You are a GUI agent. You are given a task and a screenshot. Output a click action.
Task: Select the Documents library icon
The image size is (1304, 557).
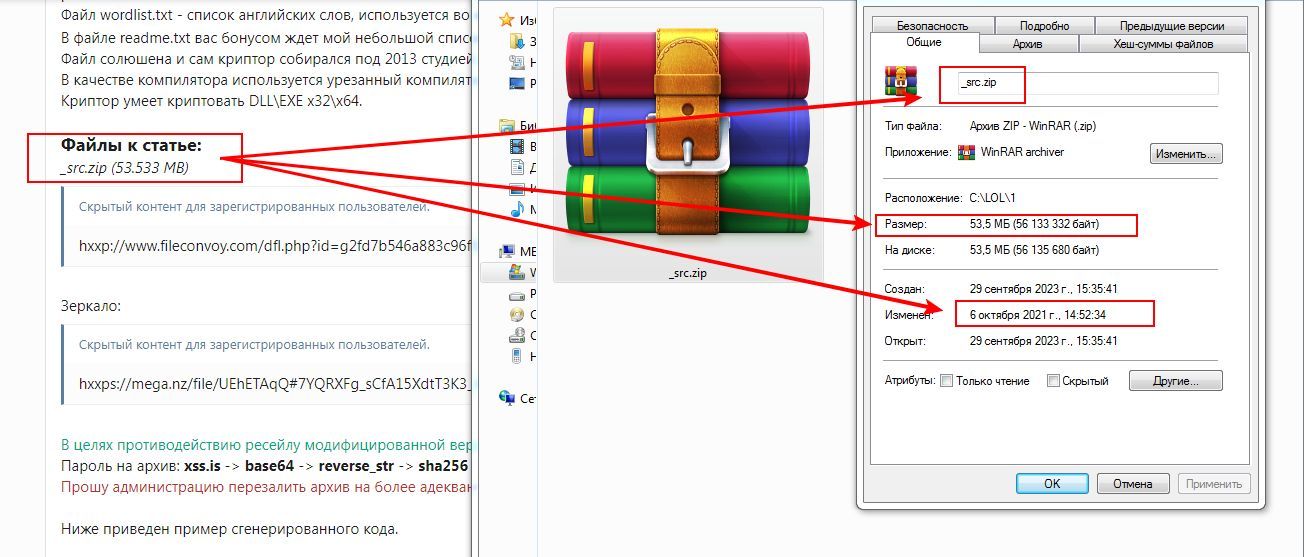[x=517, y=167]
